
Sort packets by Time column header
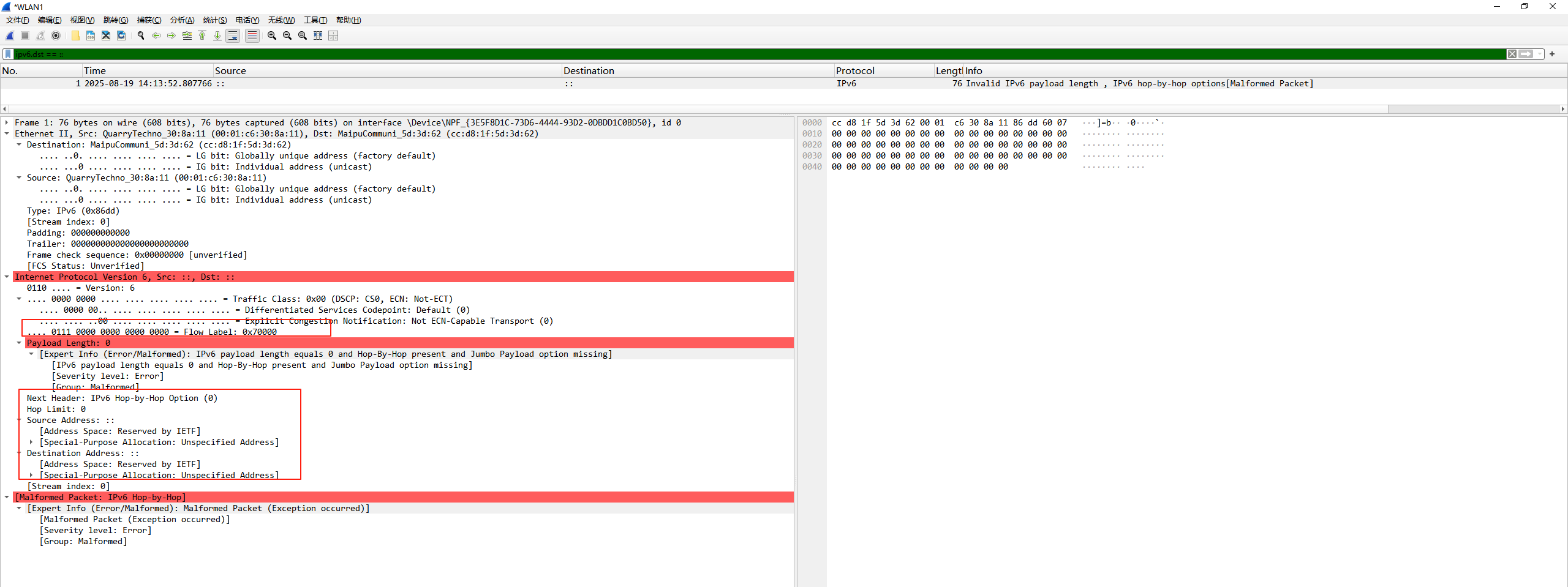[x=148, y=71]
